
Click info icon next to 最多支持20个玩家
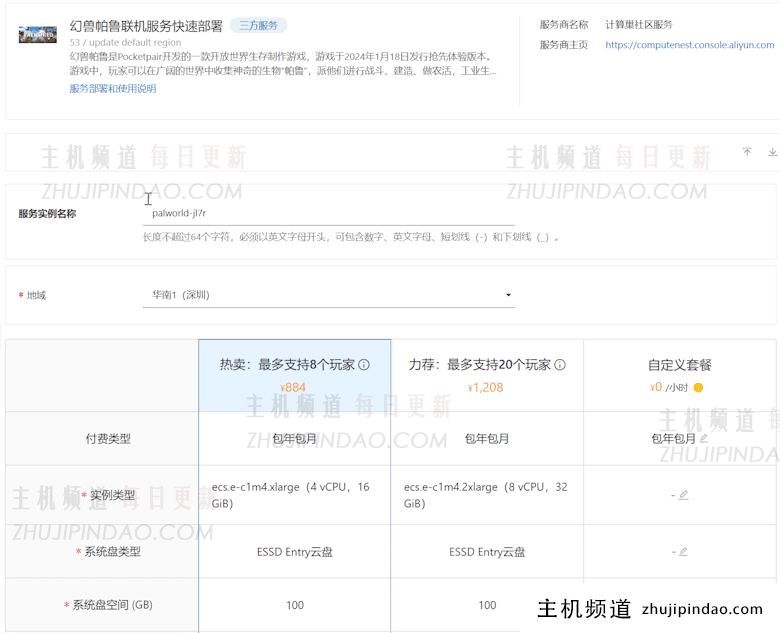(x=560, y=365)
